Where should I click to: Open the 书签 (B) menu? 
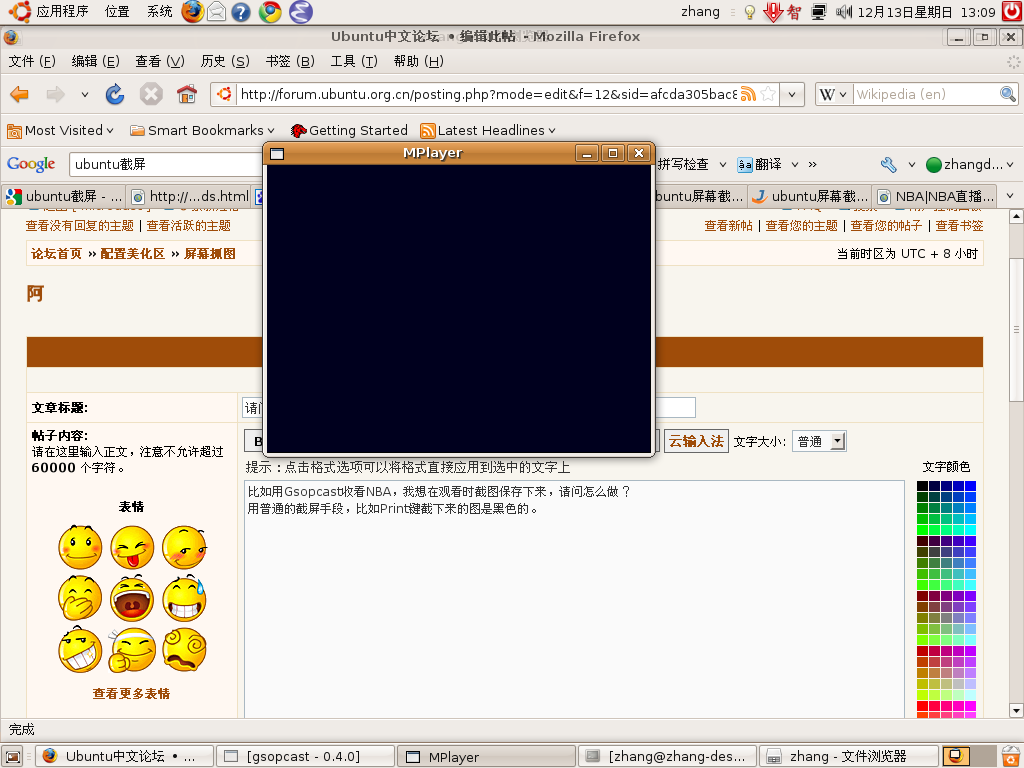coord(290,61)
